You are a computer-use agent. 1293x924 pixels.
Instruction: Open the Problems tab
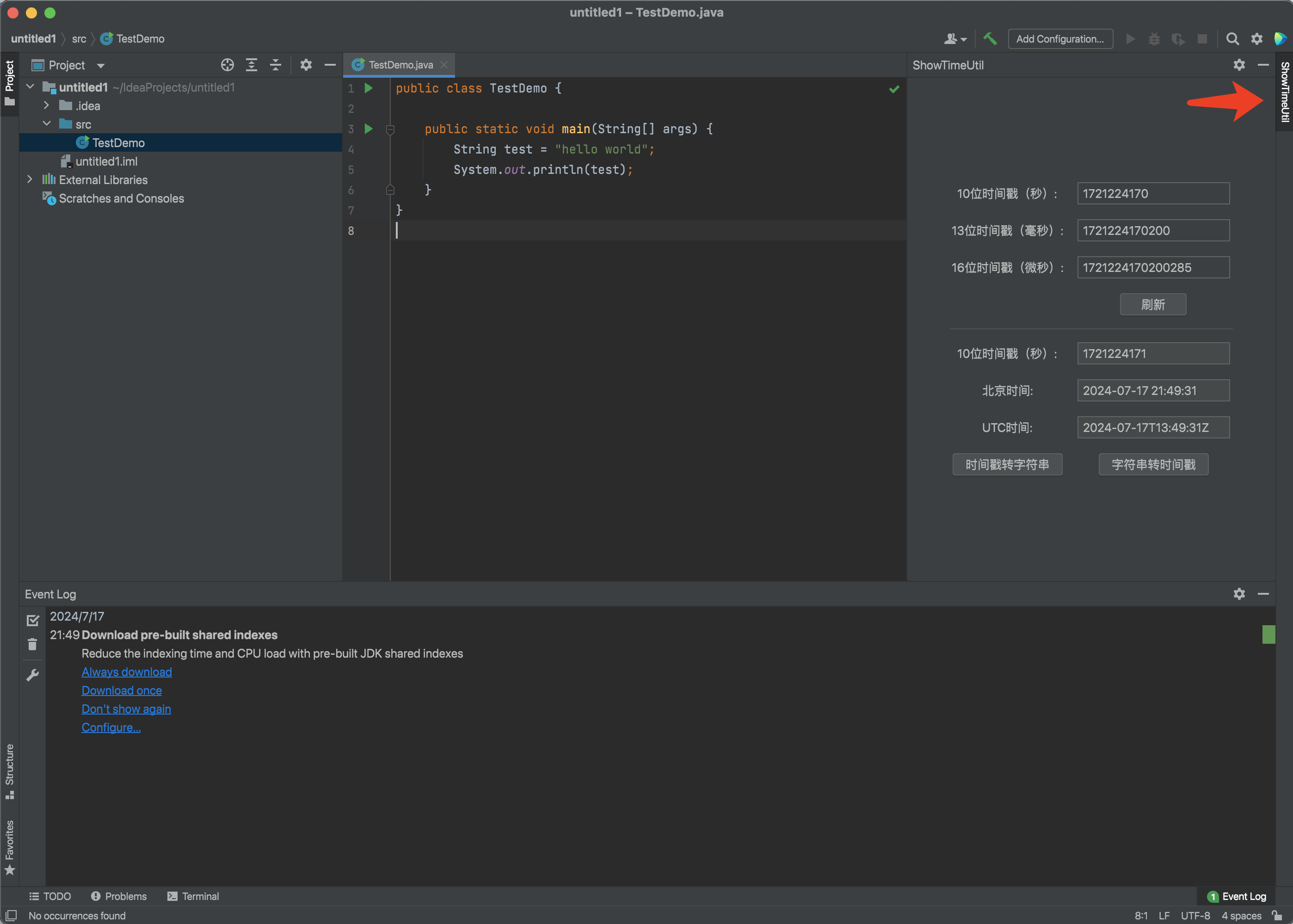(x=118, y=896)
